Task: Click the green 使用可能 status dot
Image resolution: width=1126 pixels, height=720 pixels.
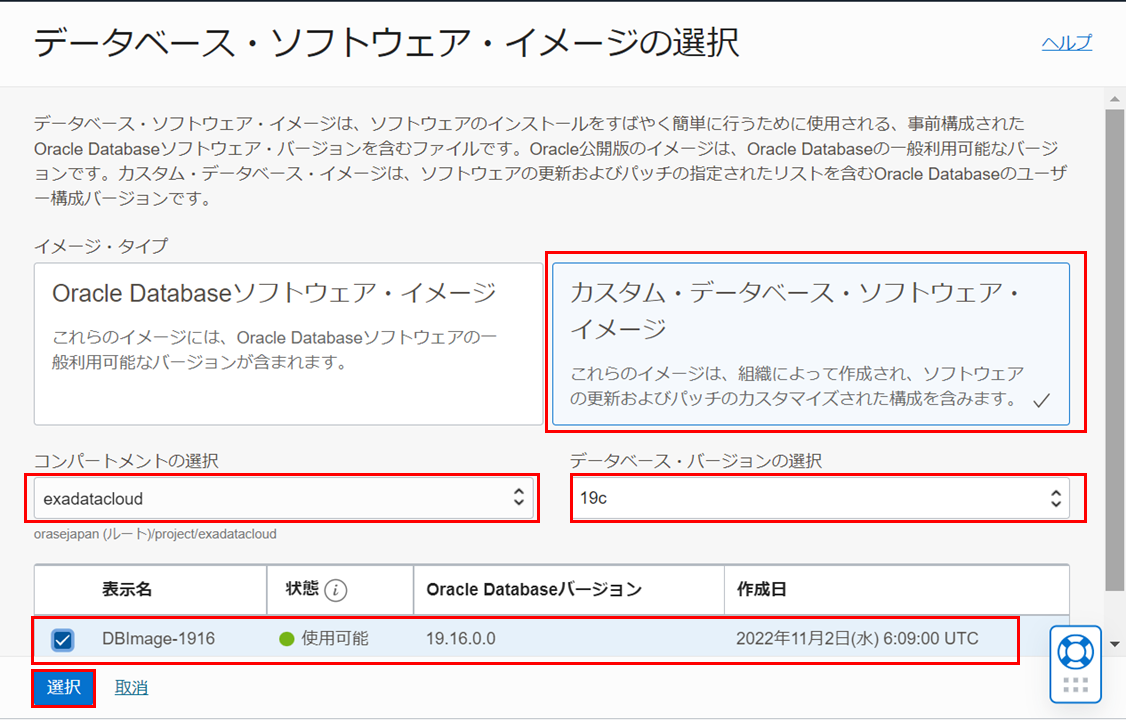Action: 287,639
